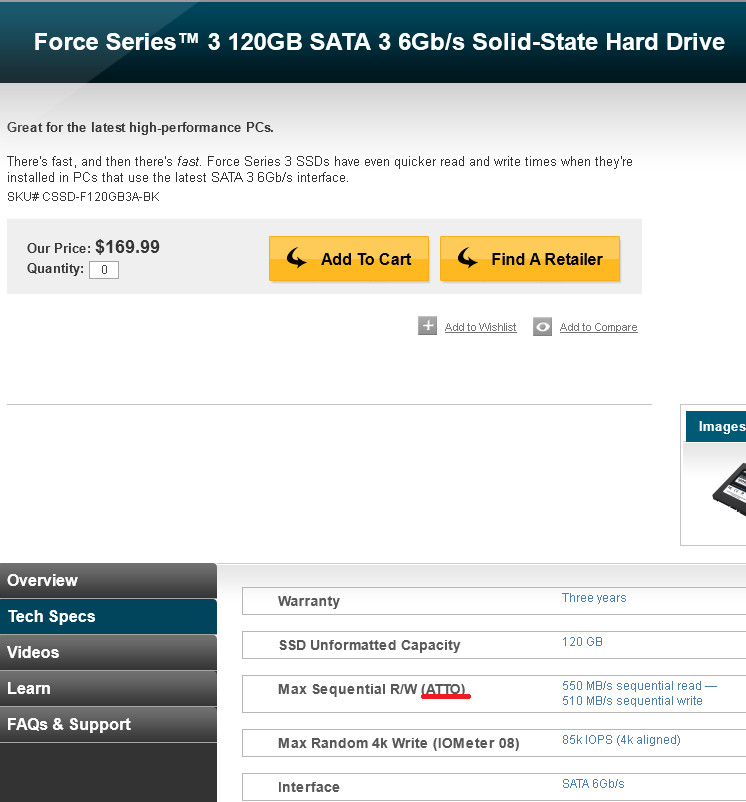Focus the Quantity input field

tap(104, 270)
